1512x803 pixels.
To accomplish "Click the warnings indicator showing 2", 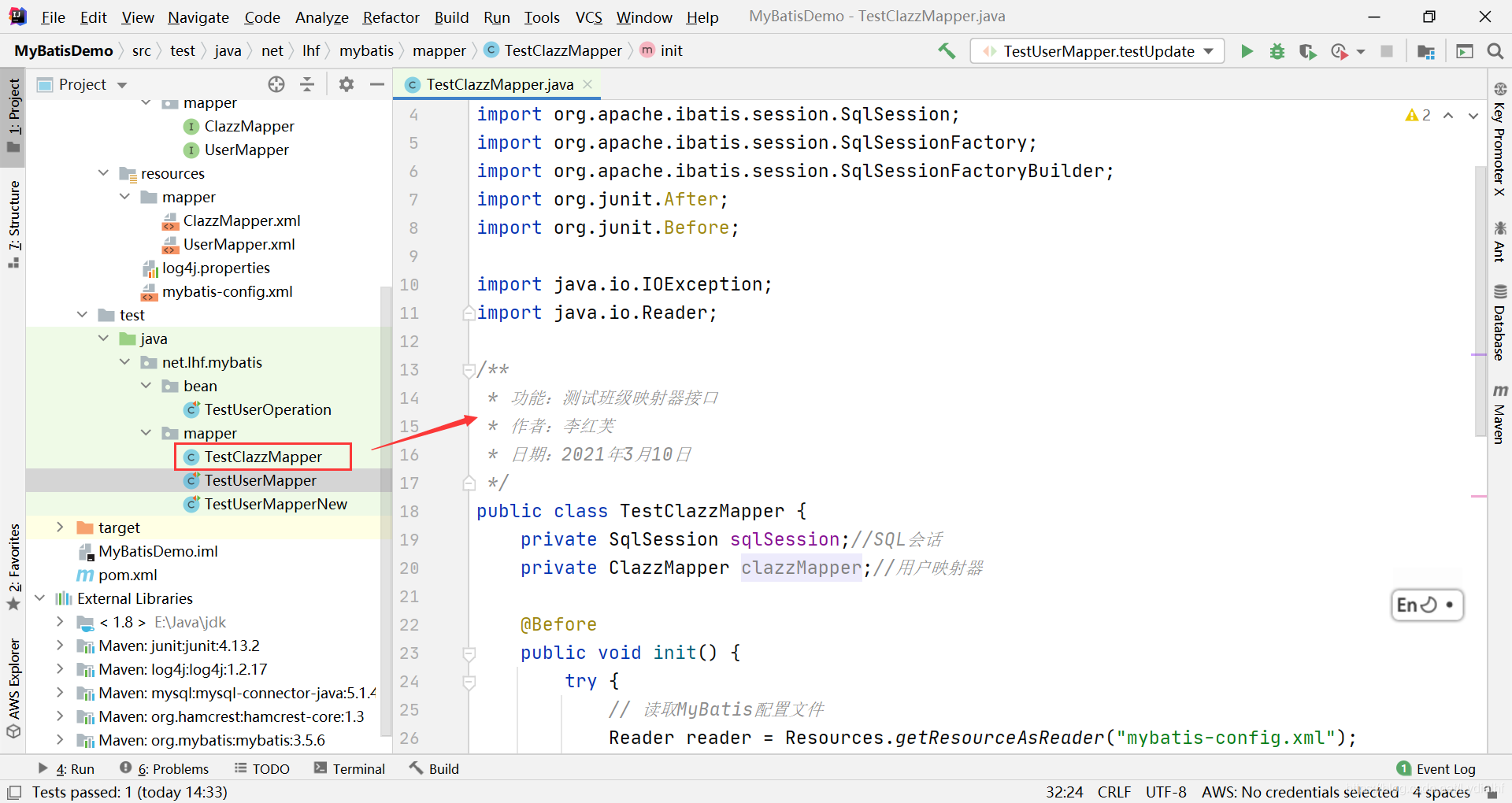I will (1417, 115).
